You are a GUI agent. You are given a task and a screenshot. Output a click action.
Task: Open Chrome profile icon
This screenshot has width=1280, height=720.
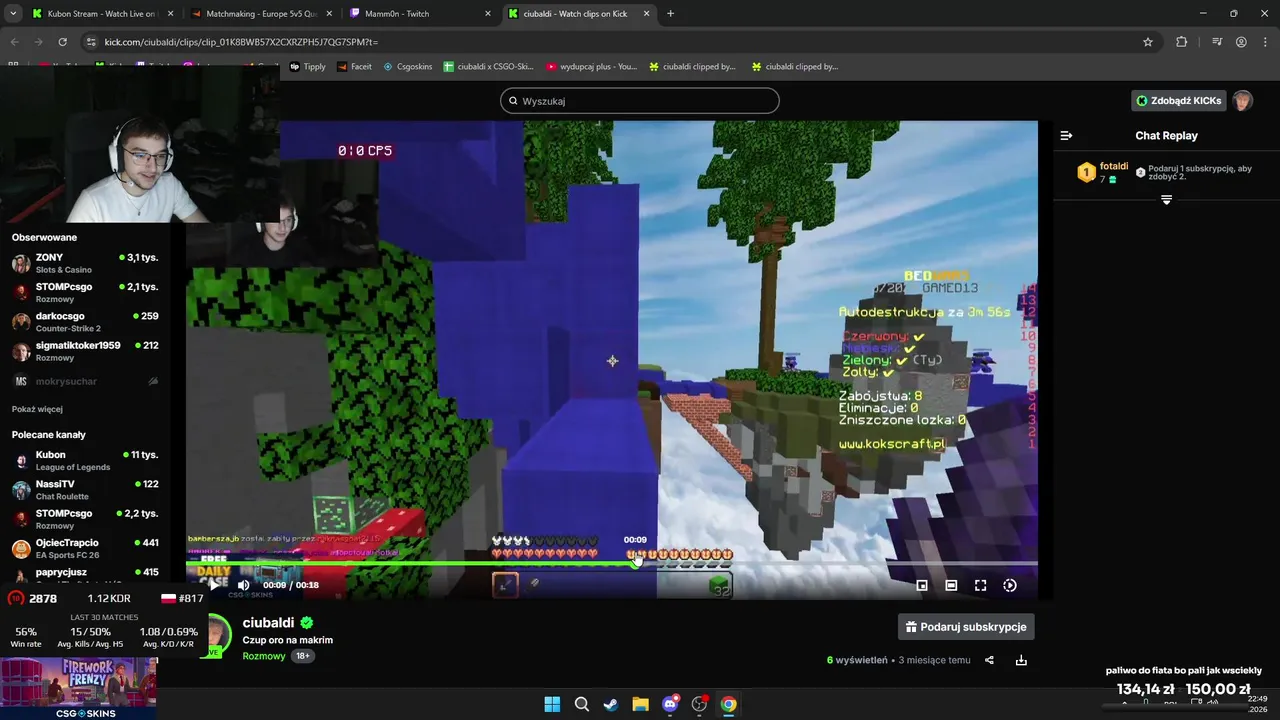tap(1241, 42)
